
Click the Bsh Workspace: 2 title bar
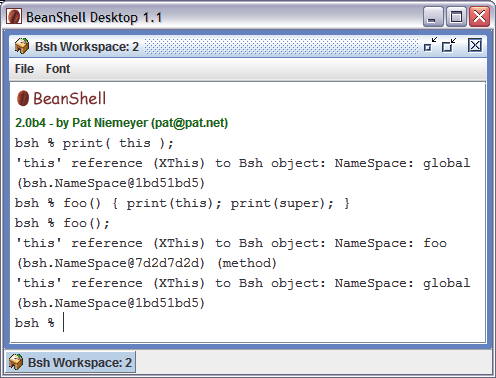tap(248, 46)
